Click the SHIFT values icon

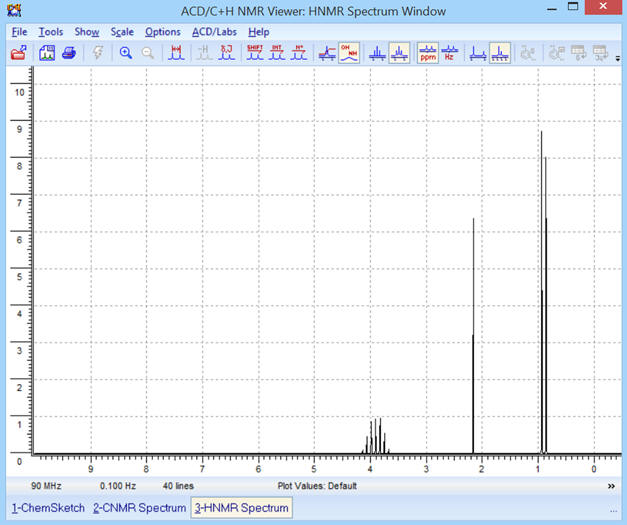click(255, 53)
